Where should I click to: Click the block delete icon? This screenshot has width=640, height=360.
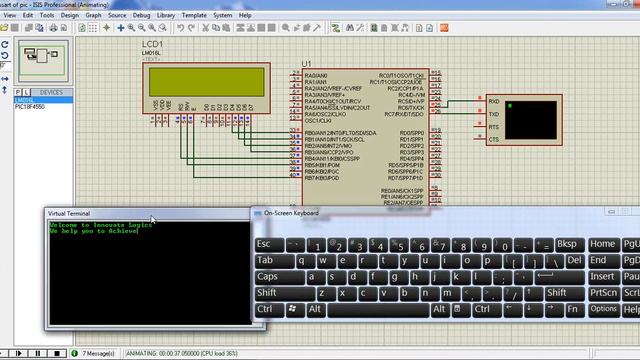coord(271,28)
